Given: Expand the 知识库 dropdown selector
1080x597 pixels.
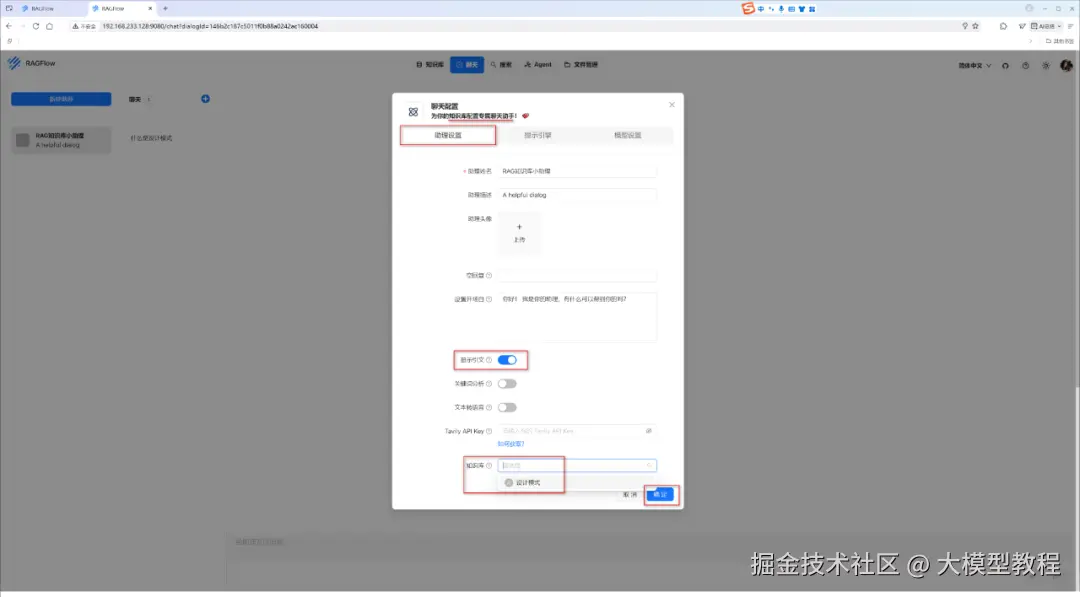Looking at the screenshot, I should [577, 465].
